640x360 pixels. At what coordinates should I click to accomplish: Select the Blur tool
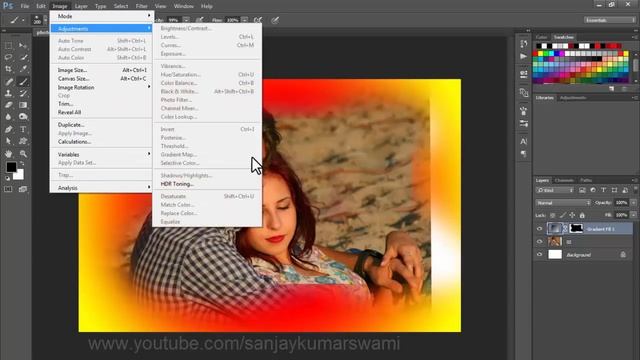tap(9, 117)
